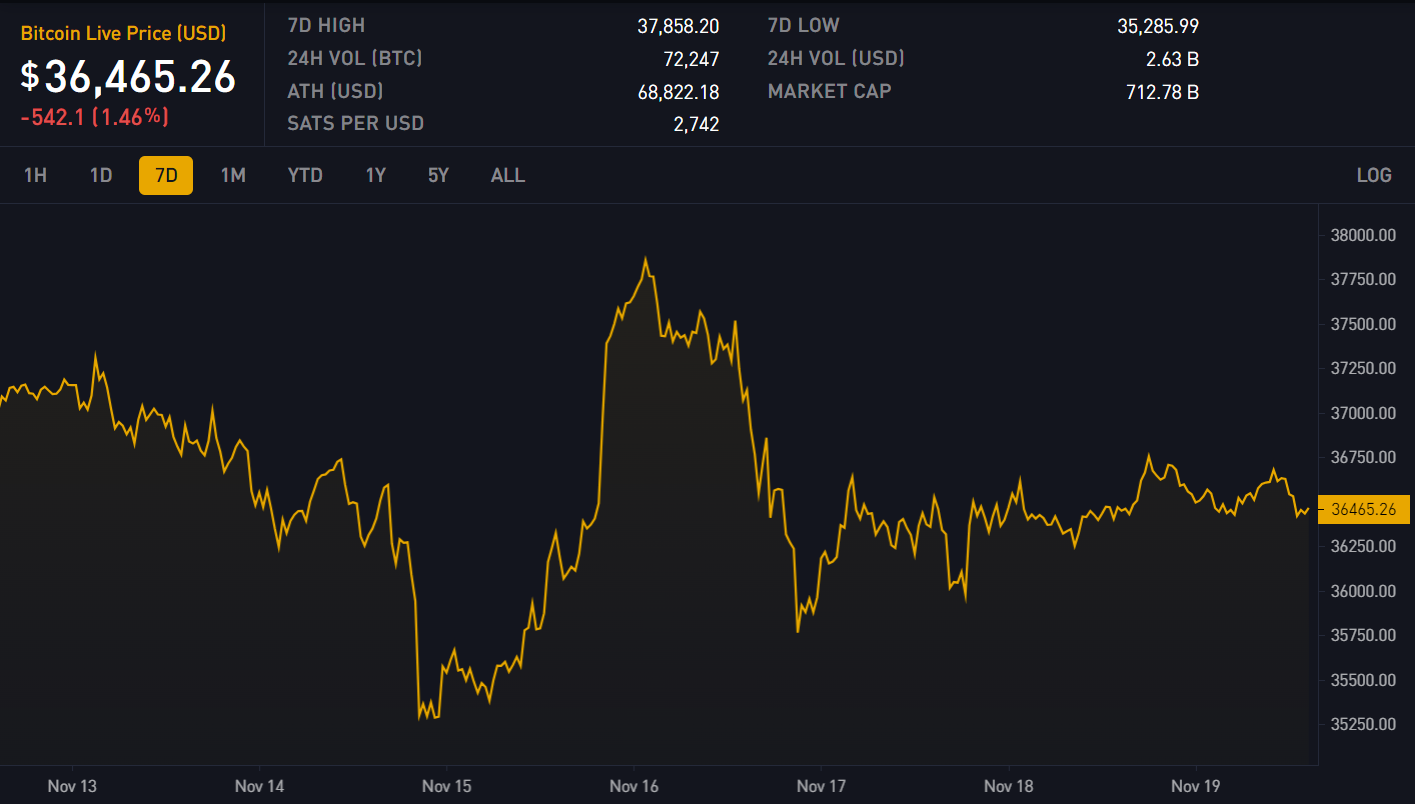This screenshot has height=804, width=1415.
Task: Toggle the LOG scale option
Action: 1373,175
